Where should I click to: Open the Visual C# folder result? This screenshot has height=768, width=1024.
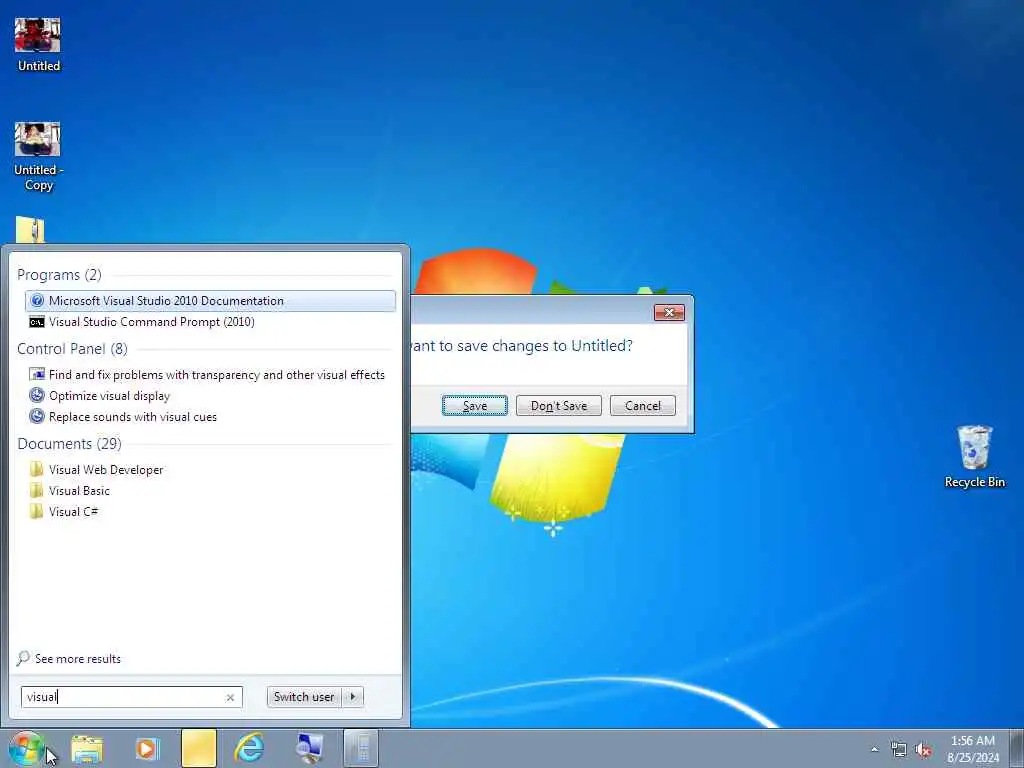(x=73, y=511)
